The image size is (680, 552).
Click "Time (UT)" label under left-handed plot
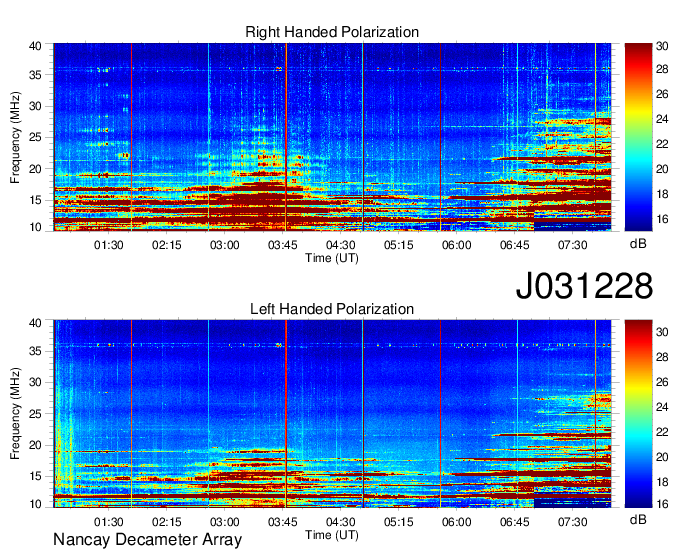332,535
